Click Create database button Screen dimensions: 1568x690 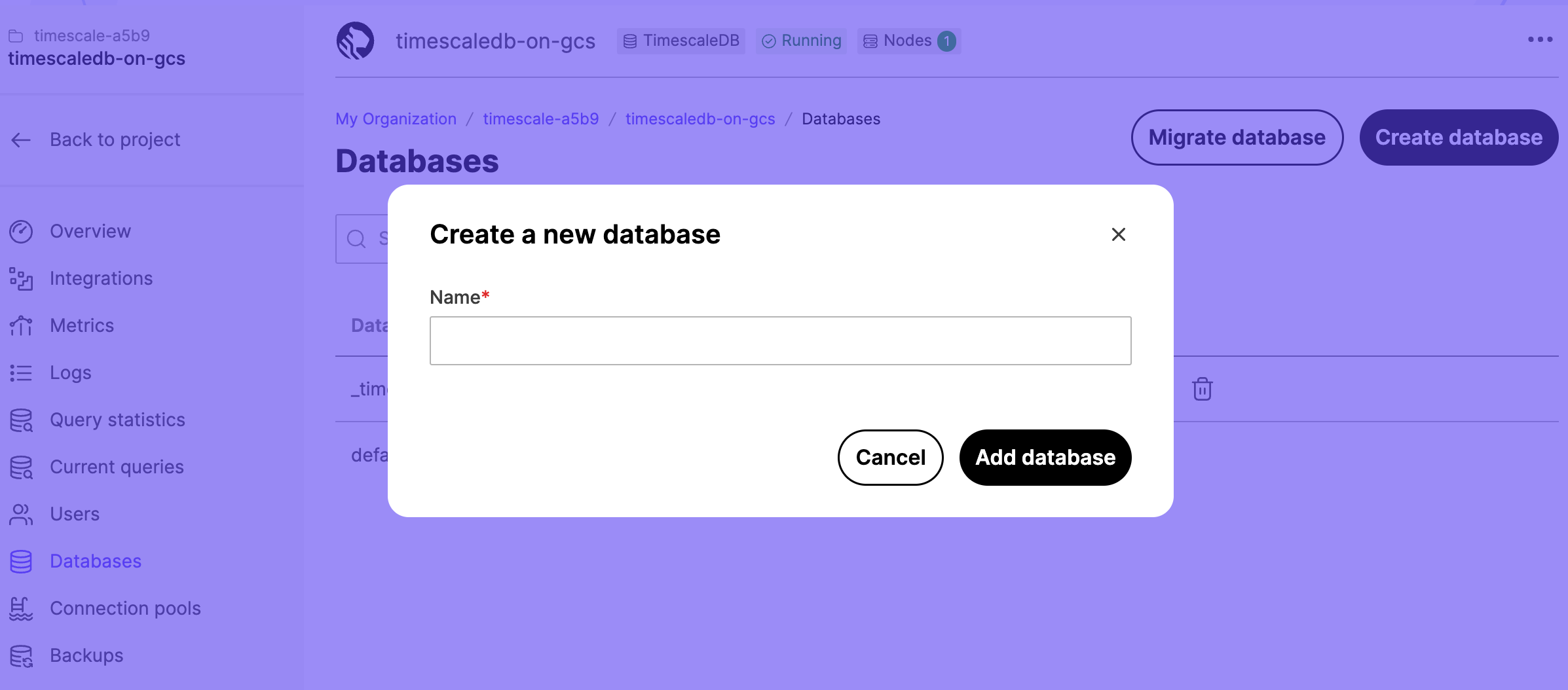point(1459,137)
